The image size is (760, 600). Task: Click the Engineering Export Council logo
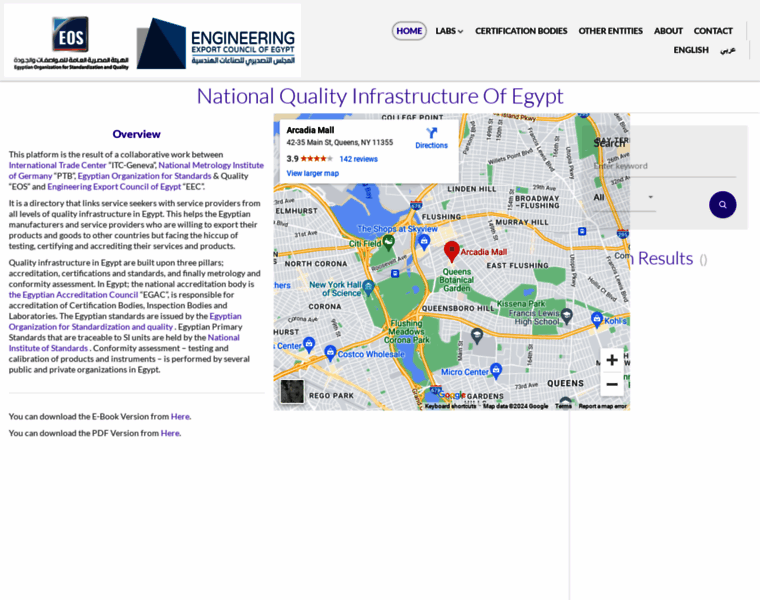[x=216, y=43]
